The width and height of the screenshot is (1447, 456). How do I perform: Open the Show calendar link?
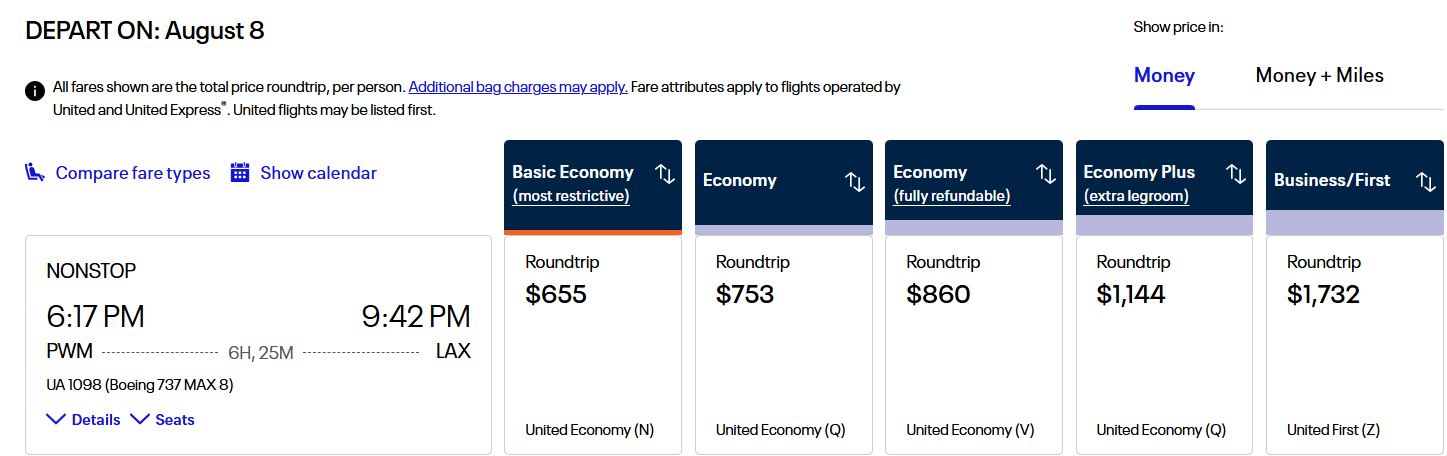[318, 173]
